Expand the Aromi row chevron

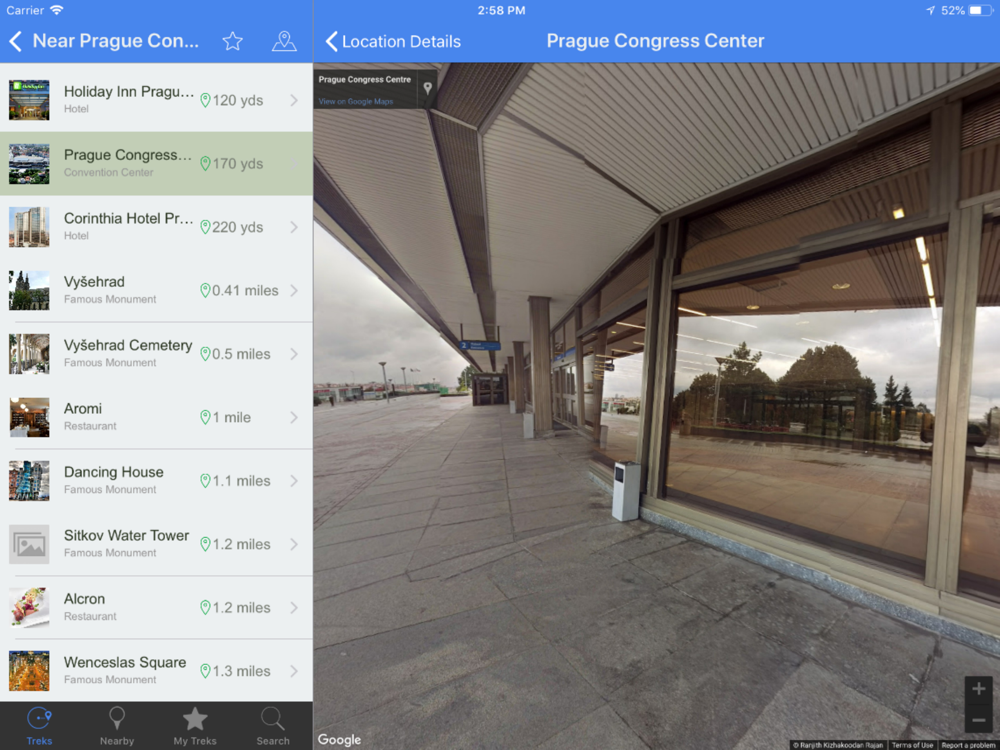(294, 418)
